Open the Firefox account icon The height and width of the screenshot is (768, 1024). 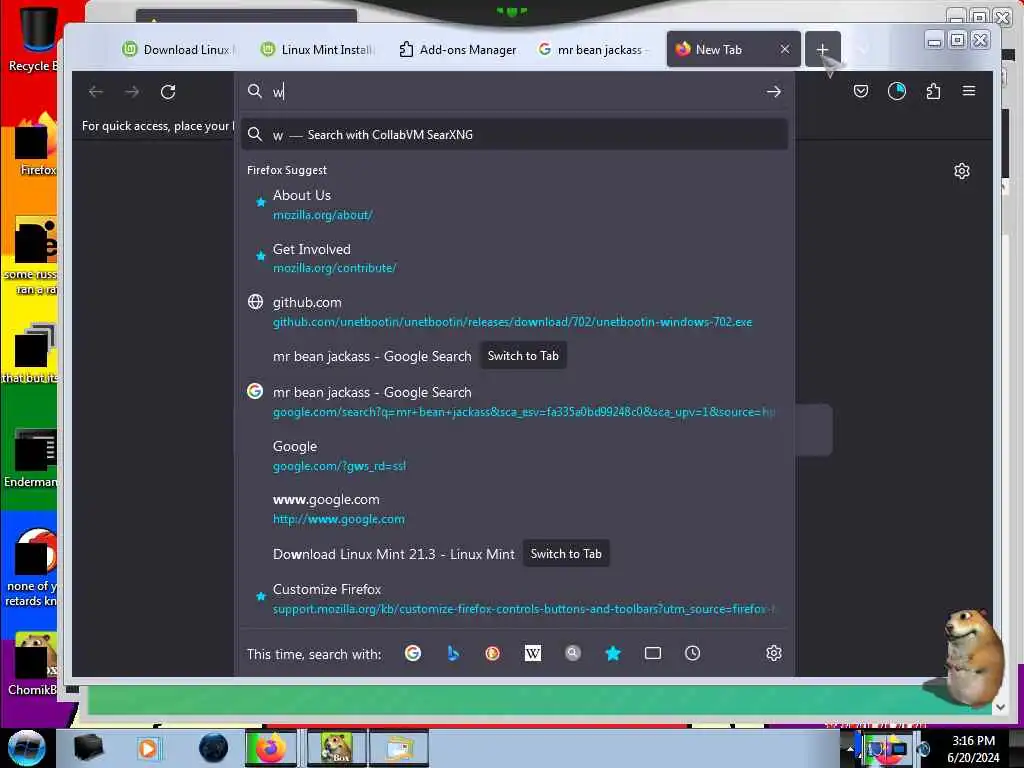click(897, 91)
